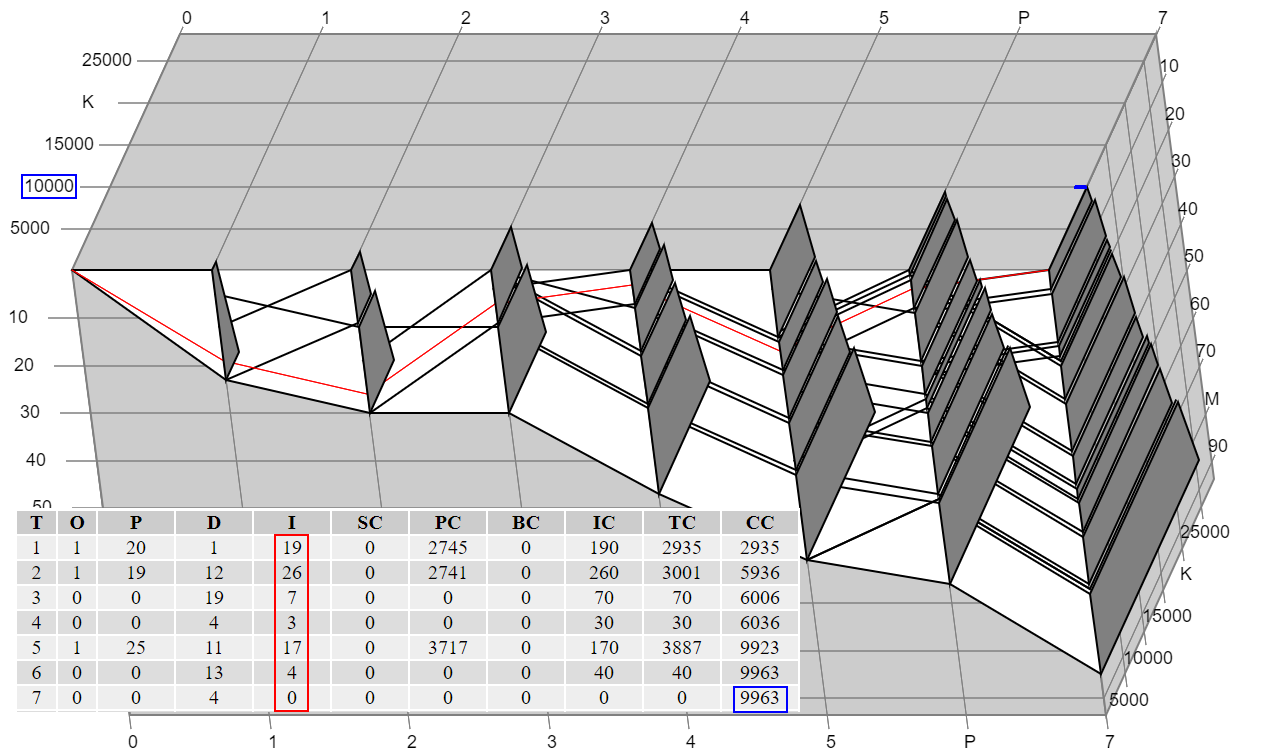
Task: Click the I column header in the table
Action: [x=292, y=522]
